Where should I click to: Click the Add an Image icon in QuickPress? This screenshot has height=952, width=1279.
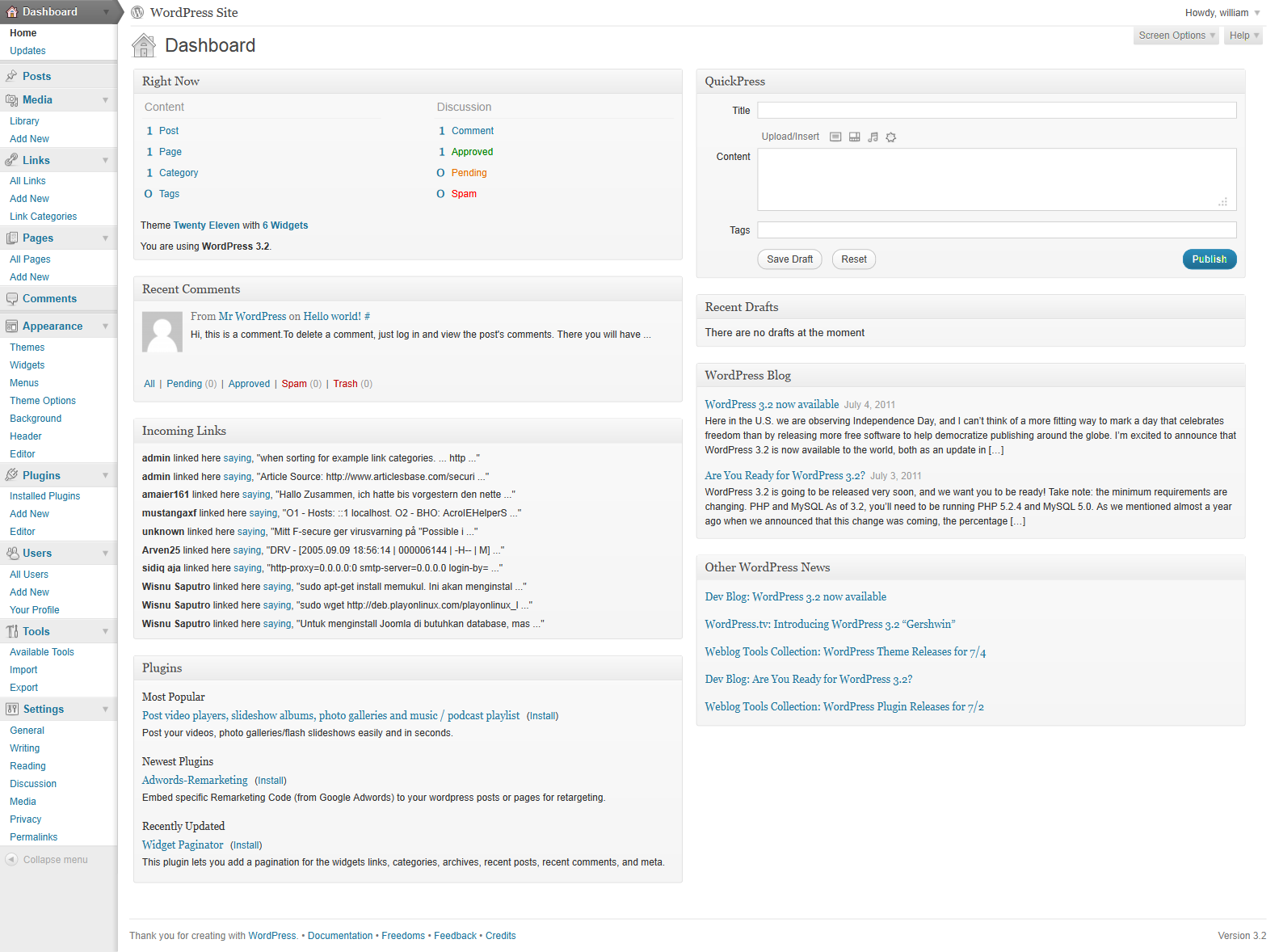coord(835,137)
